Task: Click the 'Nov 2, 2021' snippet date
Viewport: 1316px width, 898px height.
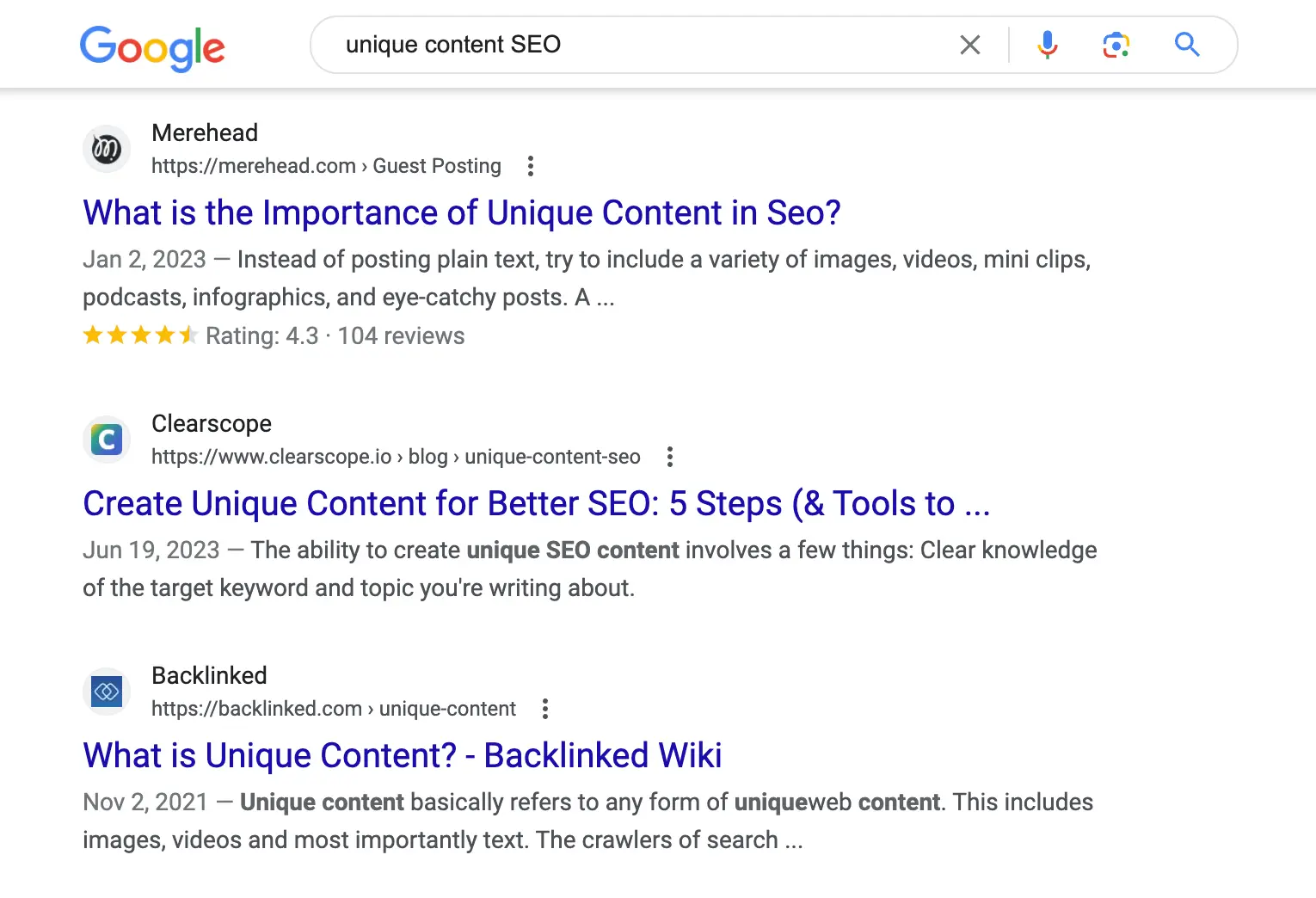Action: click(x=145, y=802)
